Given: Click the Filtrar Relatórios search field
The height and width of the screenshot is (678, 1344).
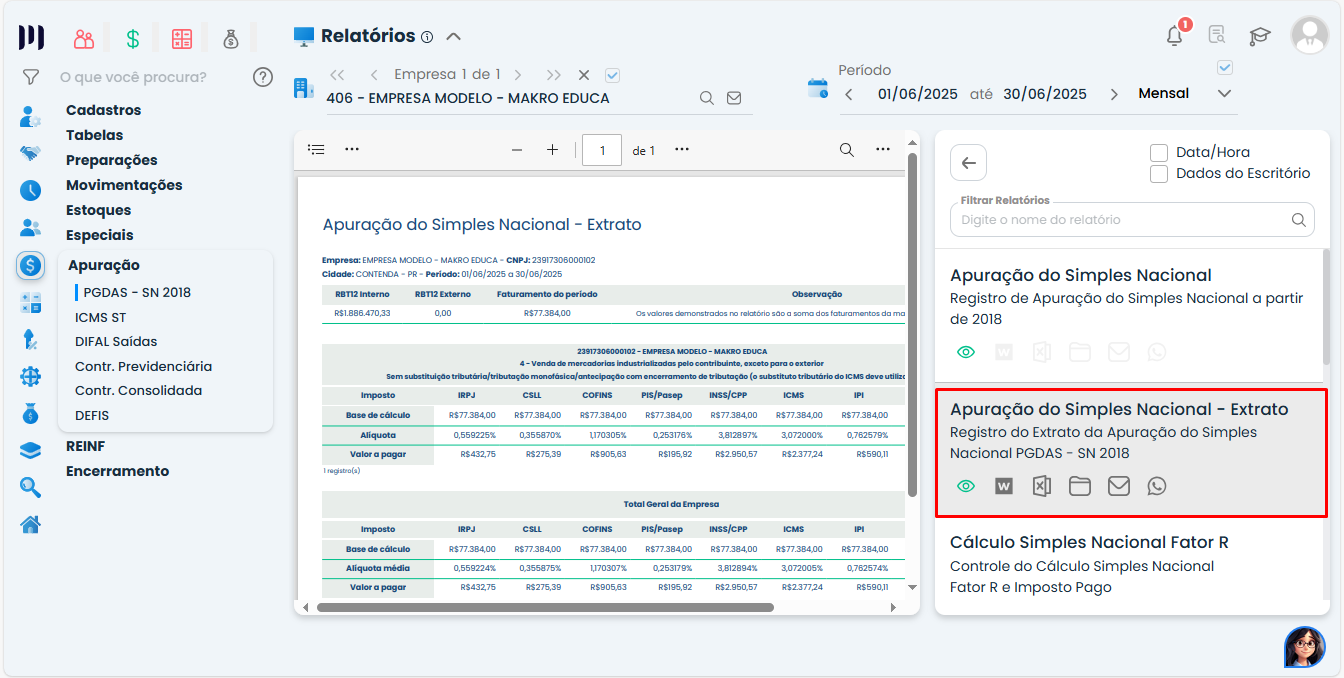Looking at the screenshot, I should [1120, 220].
